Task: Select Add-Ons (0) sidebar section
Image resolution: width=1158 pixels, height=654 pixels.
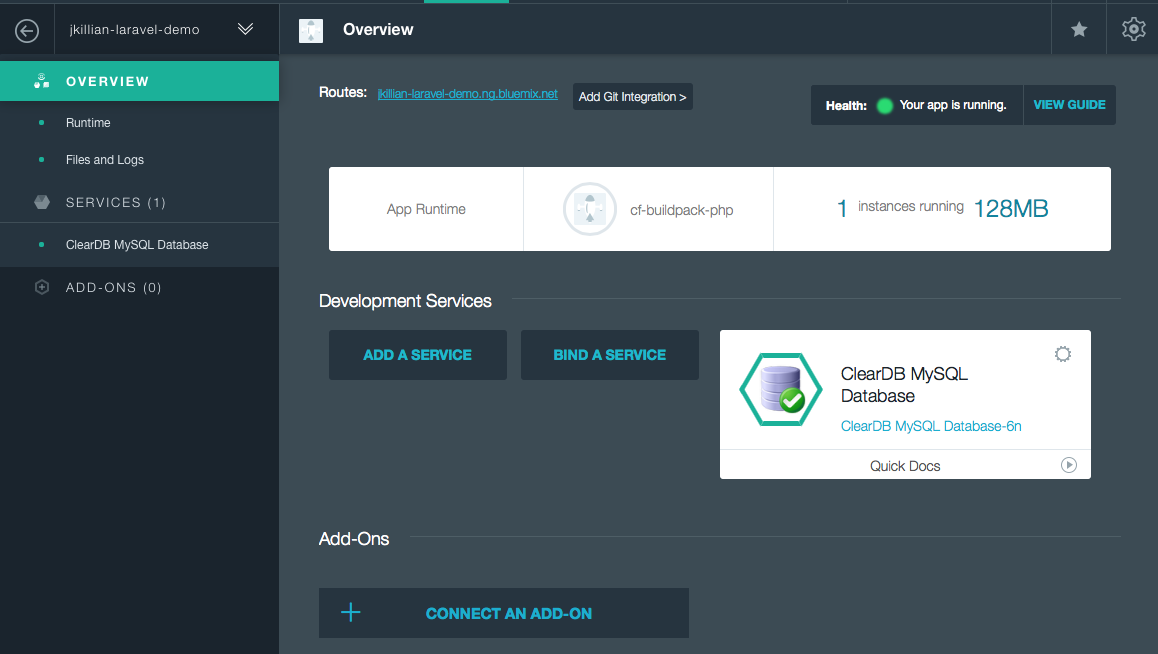Action: click(x=113, y=288)
